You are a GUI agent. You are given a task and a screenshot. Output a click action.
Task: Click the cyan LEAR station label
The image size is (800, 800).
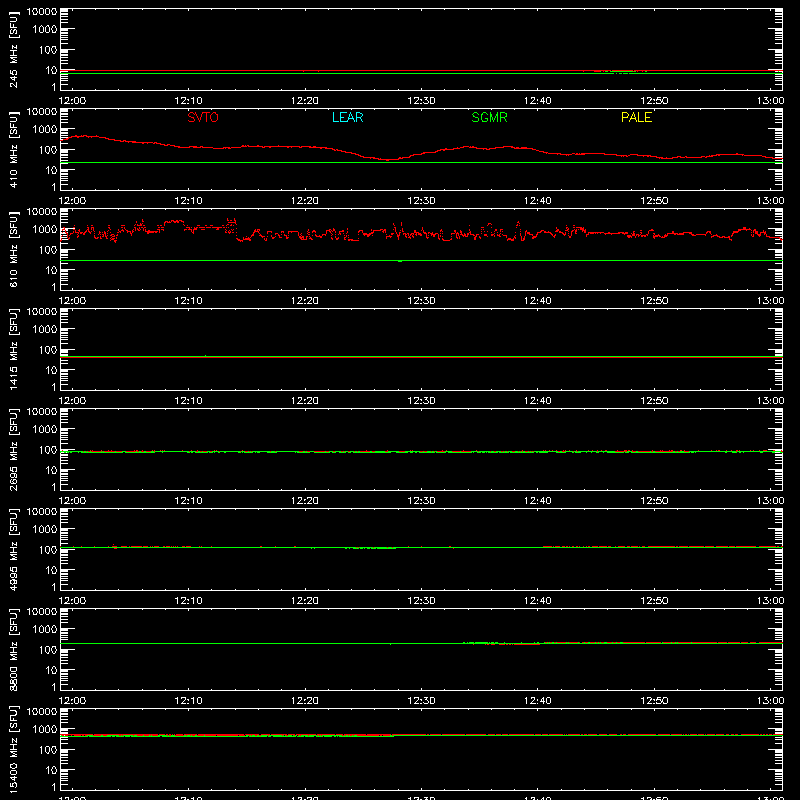(x=347, y=117)
